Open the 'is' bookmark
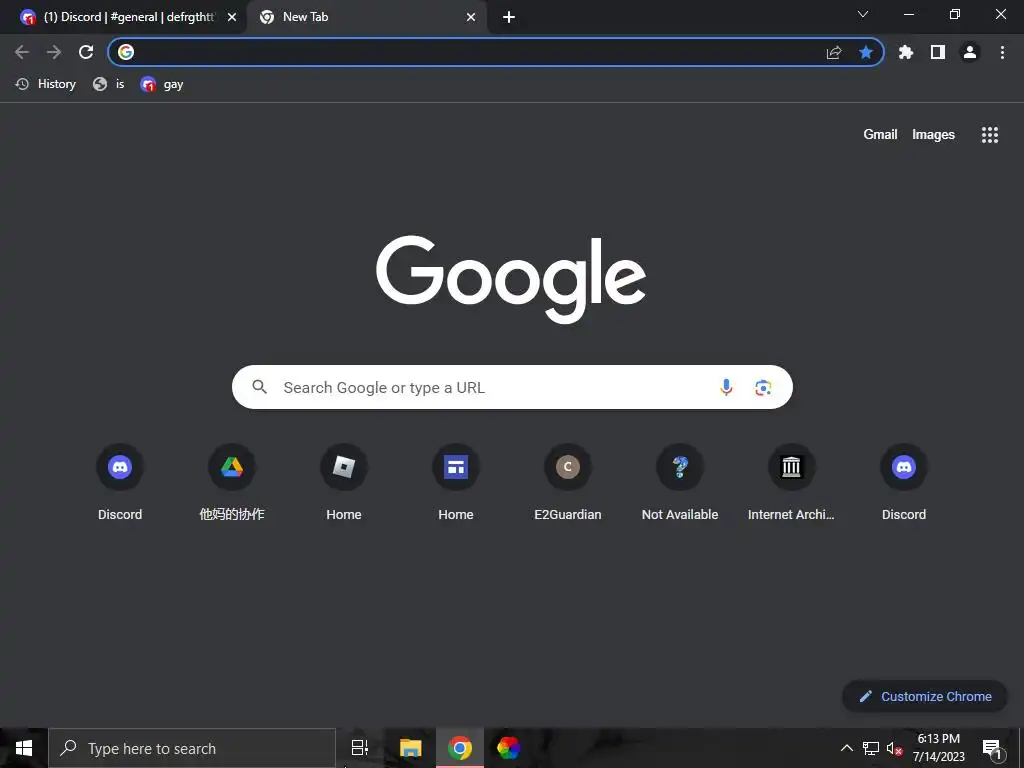Image resolution: width=1024 pixels, height=768 pixels. tap(108, 84)
